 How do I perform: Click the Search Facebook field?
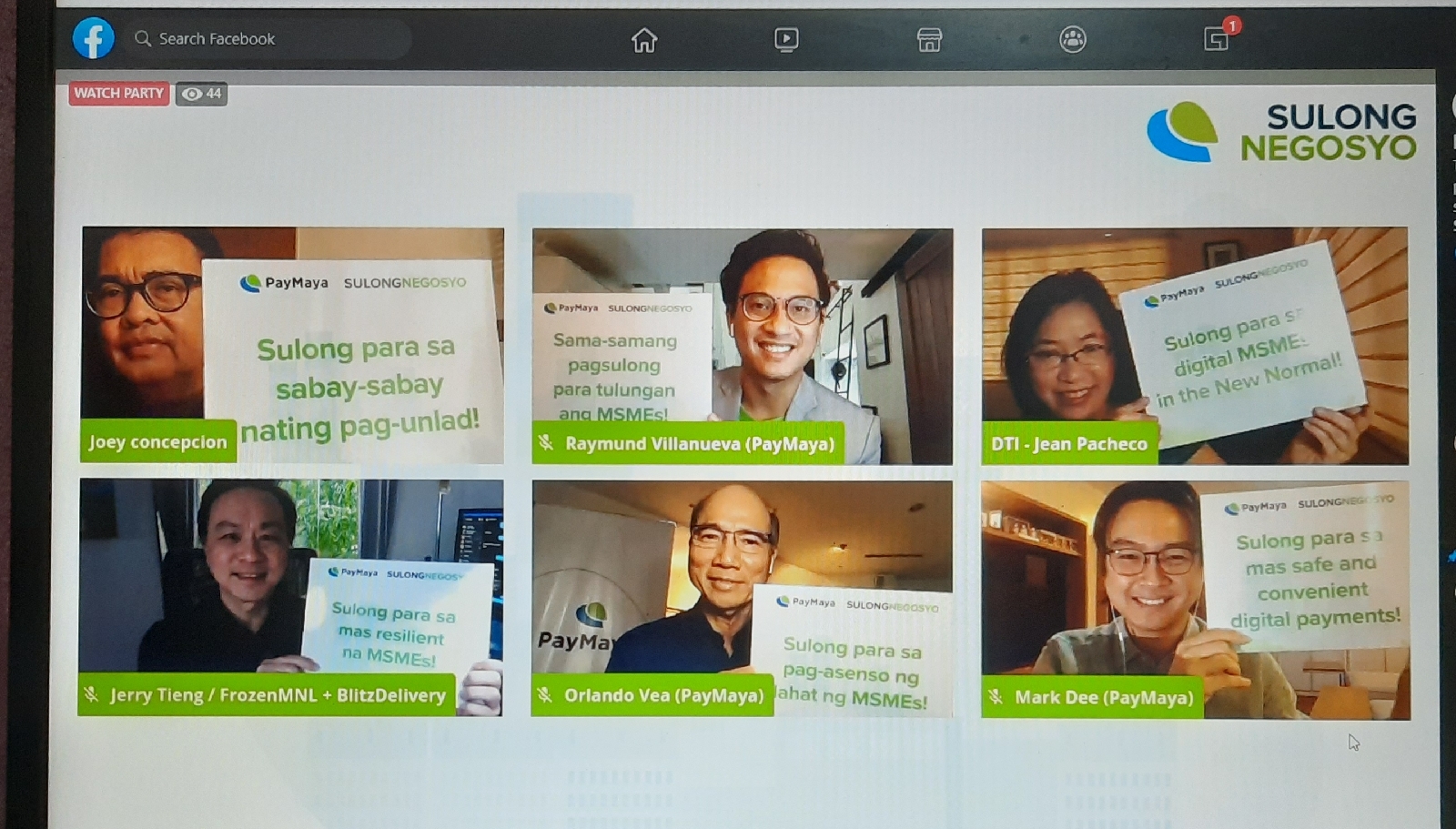click(x=267, y=39)
